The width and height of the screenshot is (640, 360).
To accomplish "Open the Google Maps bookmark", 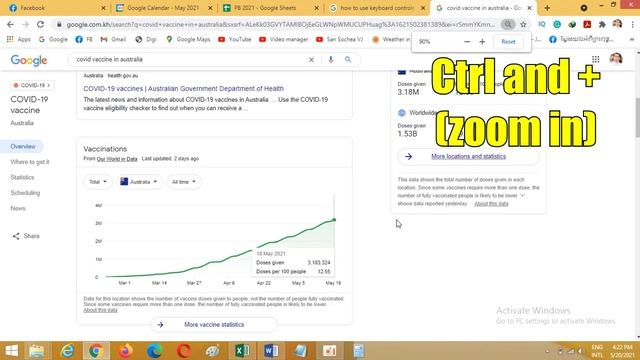I will tap(188, 39).
